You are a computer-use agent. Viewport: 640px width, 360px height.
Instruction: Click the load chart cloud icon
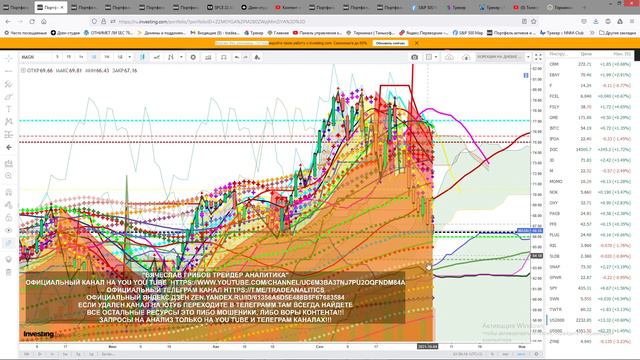tap(449, 57)
